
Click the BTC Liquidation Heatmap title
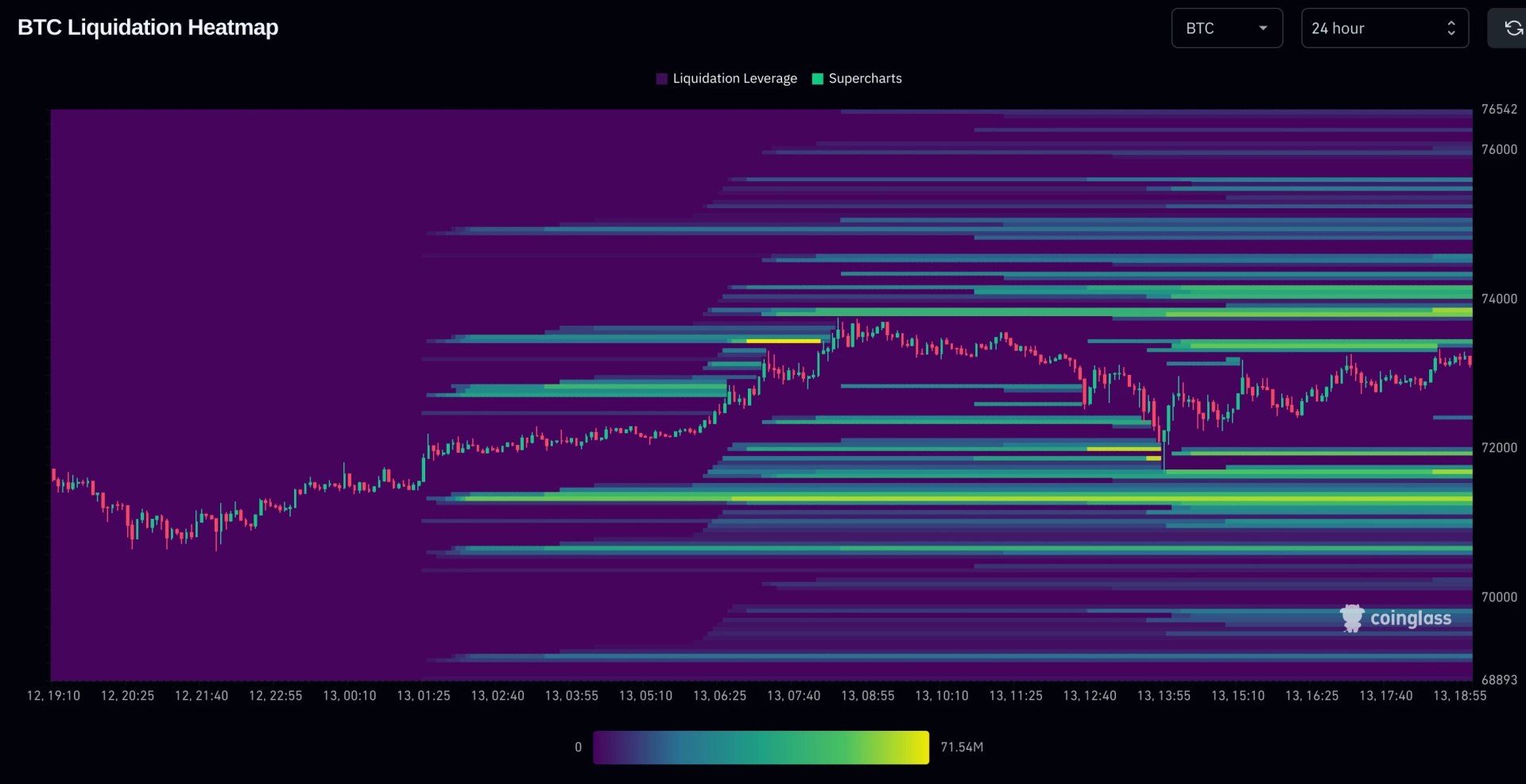coord(148,28)
